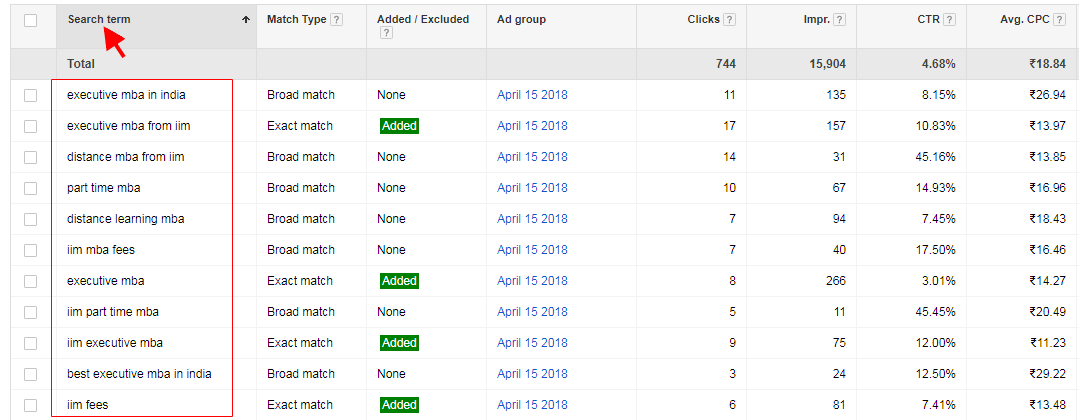Tick the 'iim fees' row checkbox
This screenshot has height=420, width=1079.
(31, 405)
